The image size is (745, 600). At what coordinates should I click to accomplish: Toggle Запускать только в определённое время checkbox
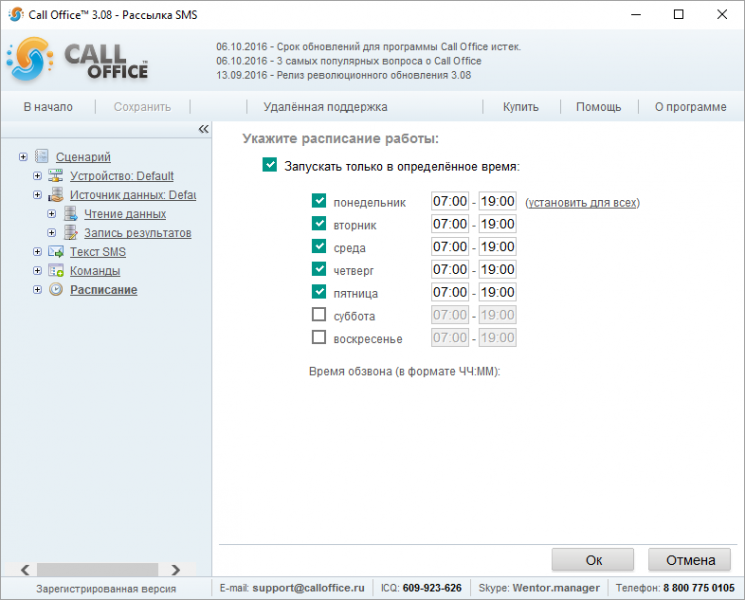269,165
